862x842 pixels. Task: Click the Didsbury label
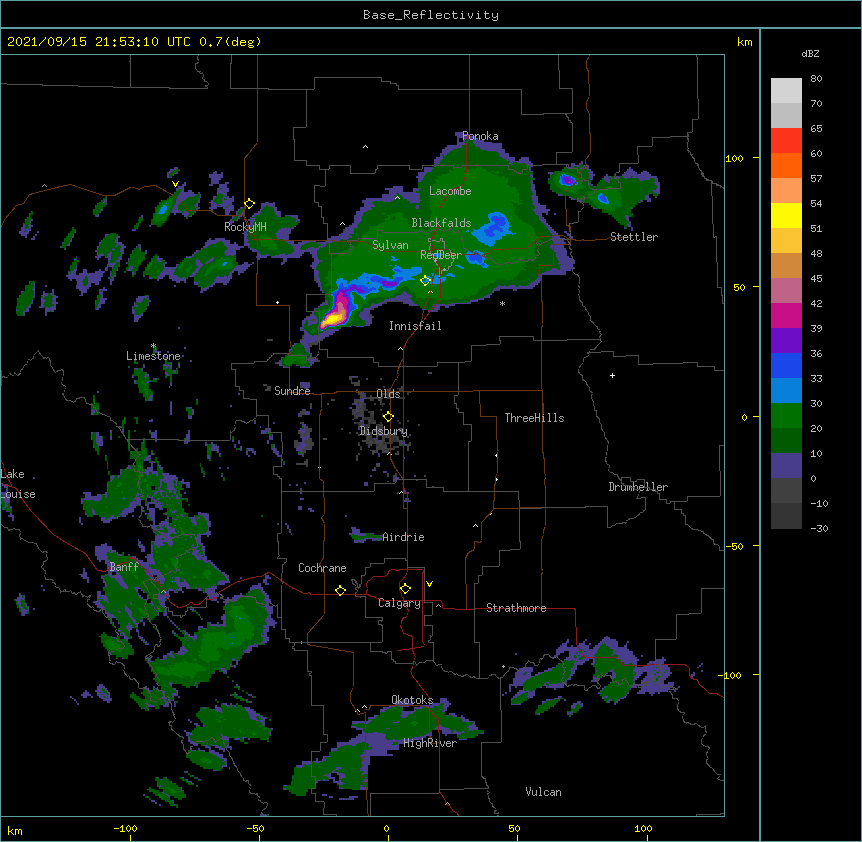(x=384, y=431)
